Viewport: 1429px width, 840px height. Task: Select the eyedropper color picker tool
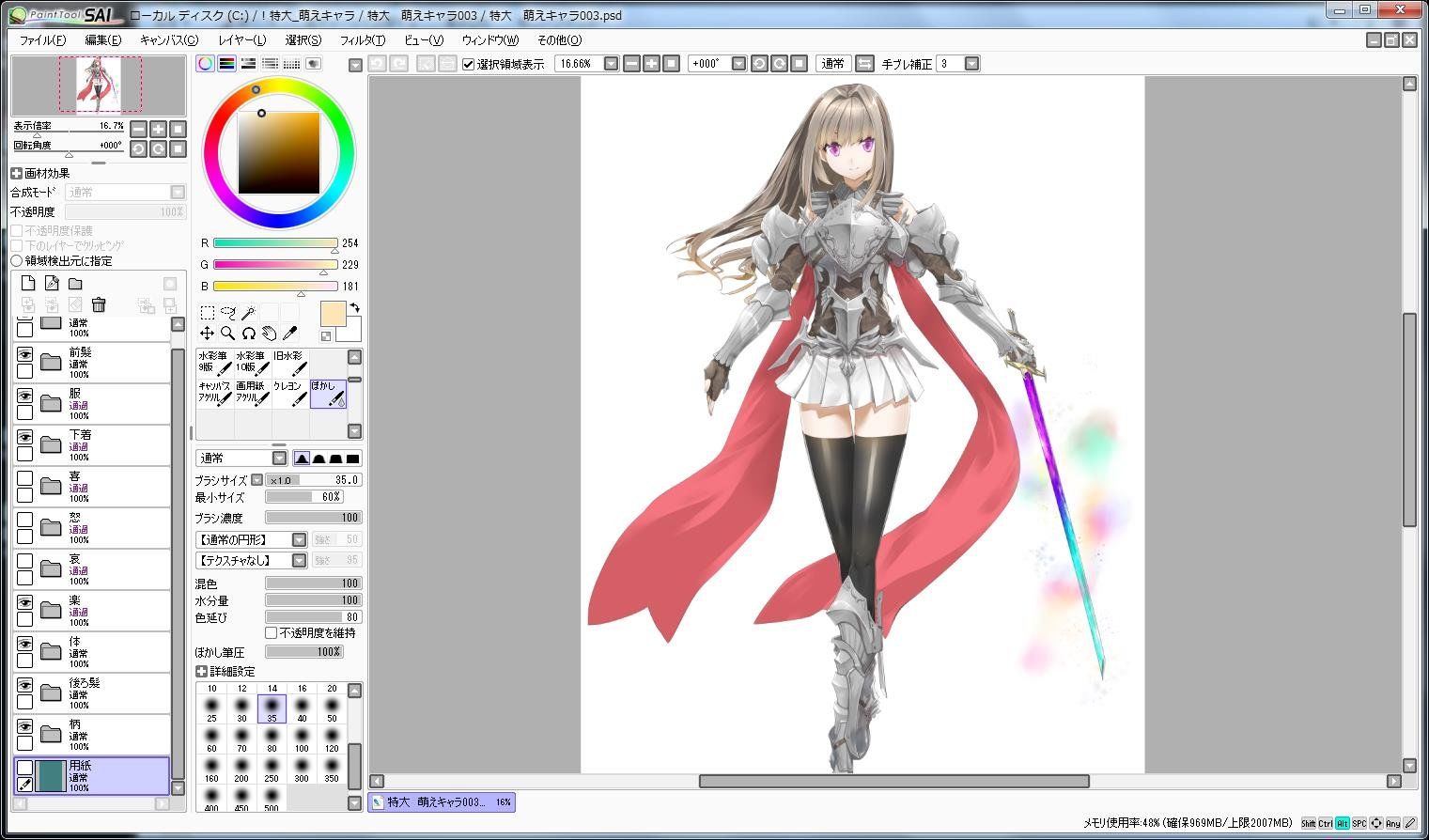(289, 334)
